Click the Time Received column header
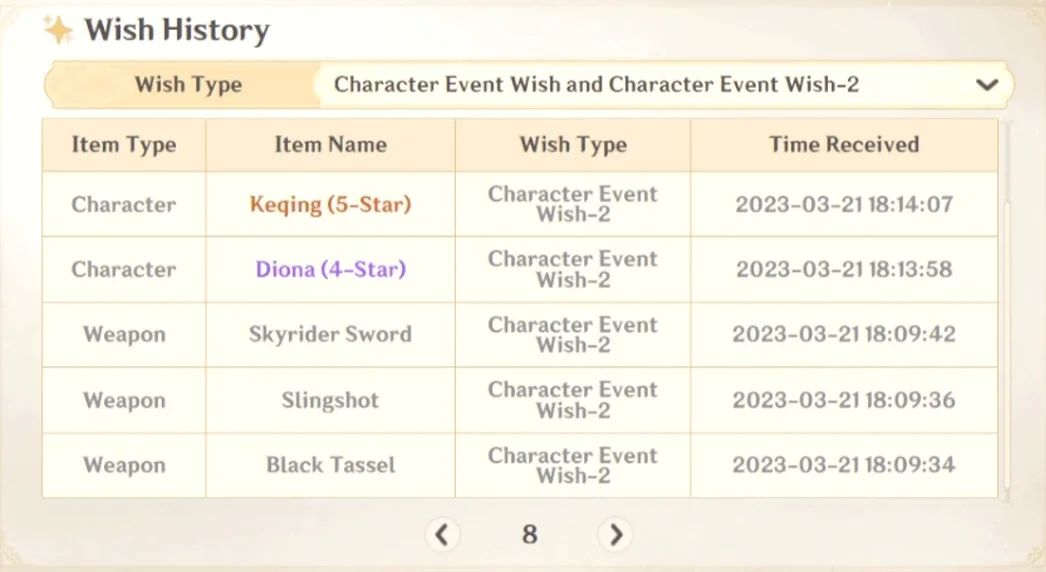Viewport: 1046px width, 572px height. pos(844,145)
